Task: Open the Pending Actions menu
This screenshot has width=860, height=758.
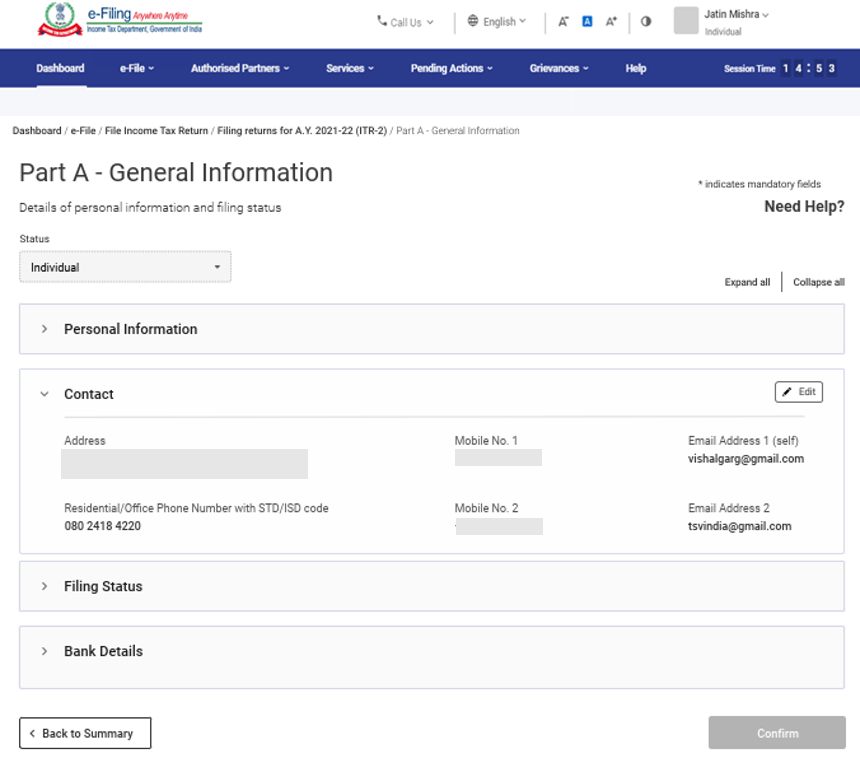Action: click(452, 68)
